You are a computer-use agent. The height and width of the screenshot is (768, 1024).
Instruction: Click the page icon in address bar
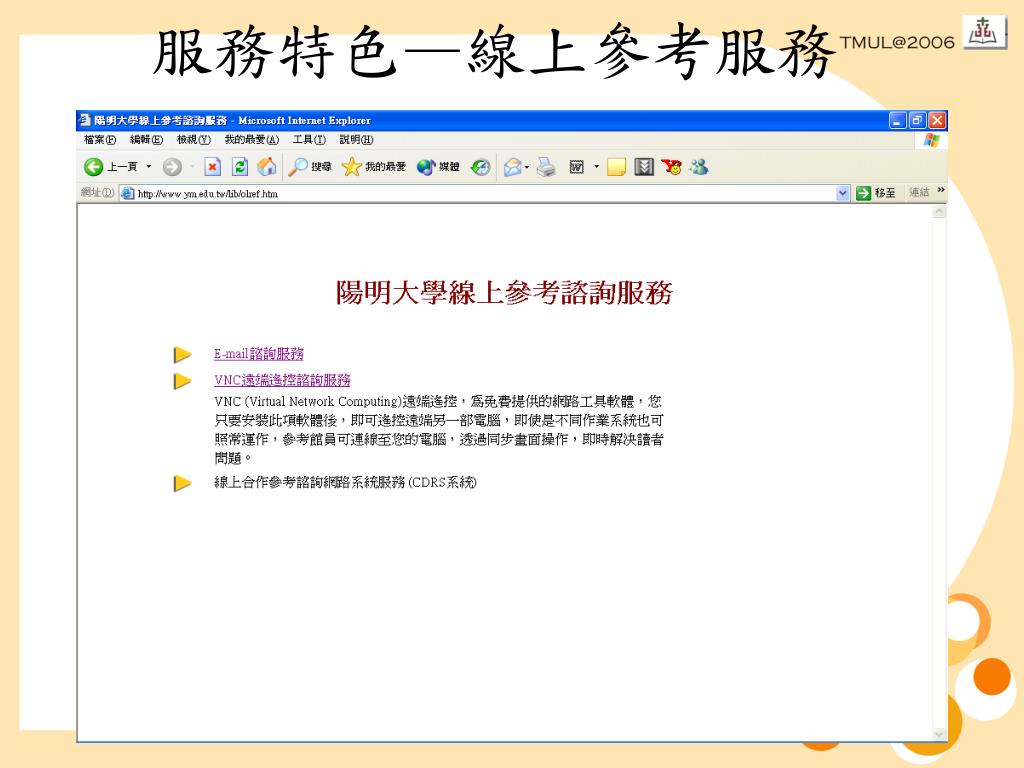pos(128,193)
